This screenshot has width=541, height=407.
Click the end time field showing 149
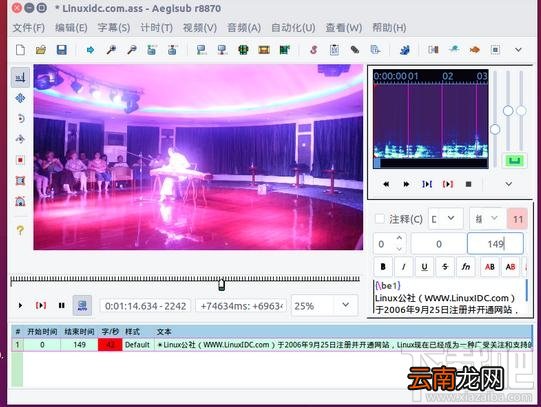click(x=495, y=244)
